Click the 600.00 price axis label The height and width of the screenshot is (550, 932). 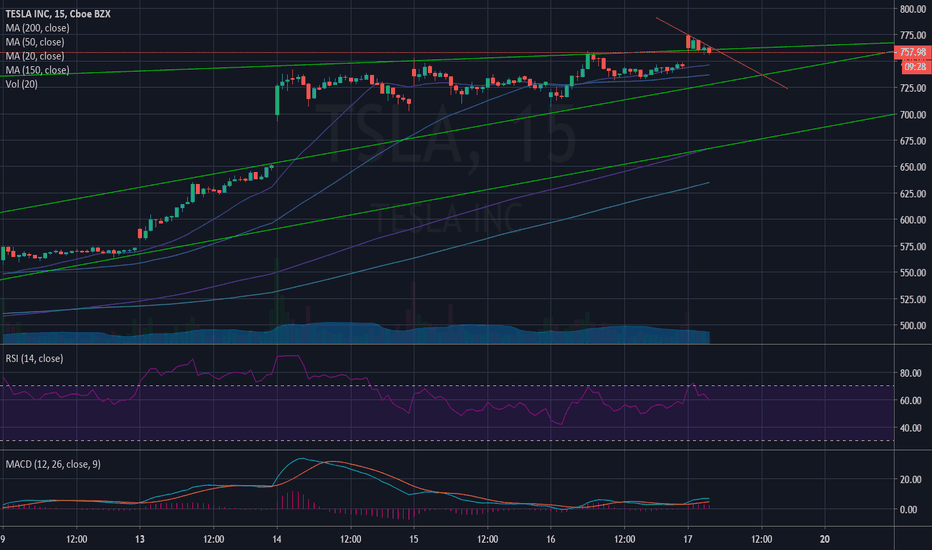coord(913,220)
